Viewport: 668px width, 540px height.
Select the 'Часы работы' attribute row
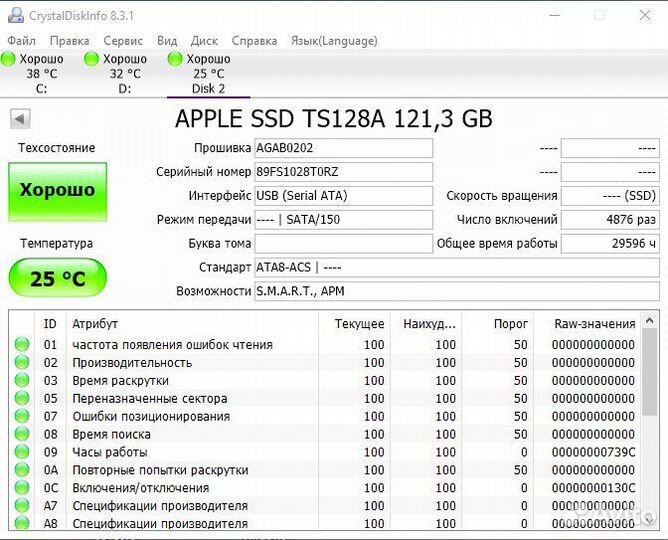325,452
